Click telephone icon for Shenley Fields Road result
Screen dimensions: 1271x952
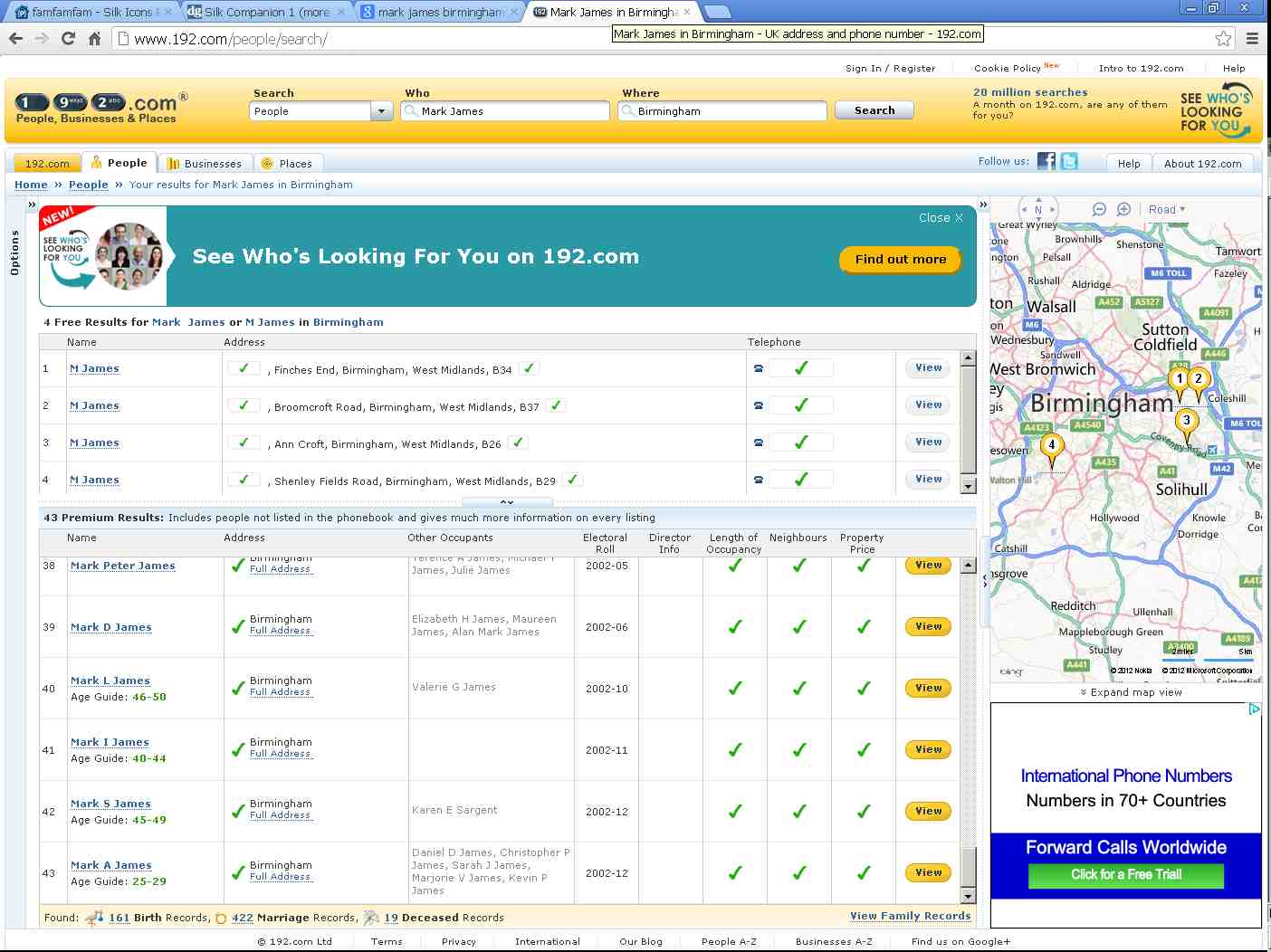click(x=759, y=480)
